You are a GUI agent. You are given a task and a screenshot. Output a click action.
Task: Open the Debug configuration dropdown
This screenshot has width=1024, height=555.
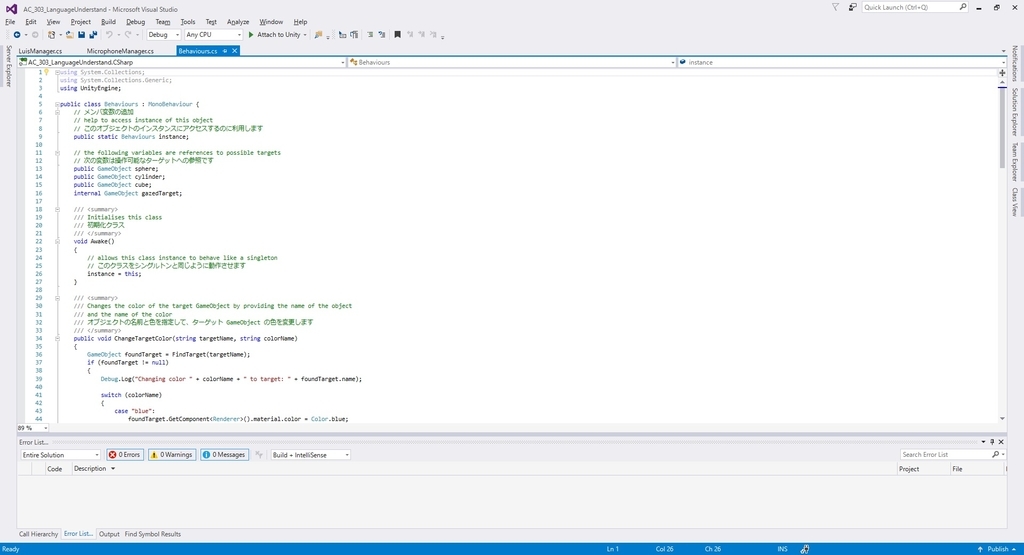point(163,35)
